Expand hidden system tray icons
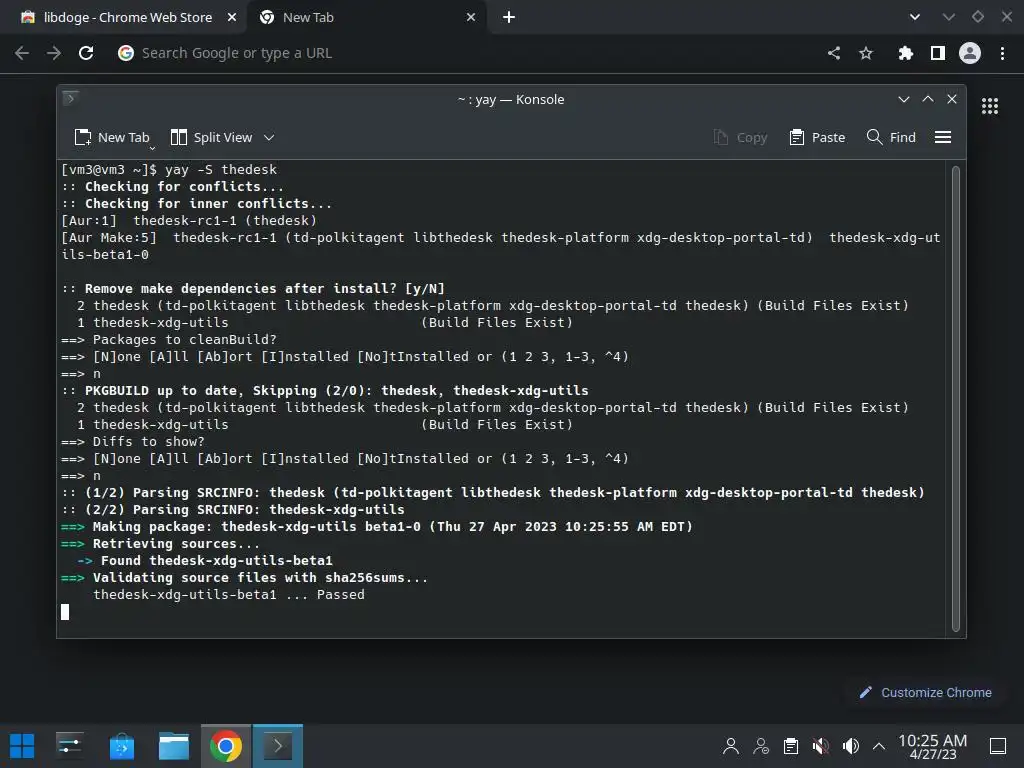Image resolution: width=1024 pixels, height=768 pixels. pos(879,746)
